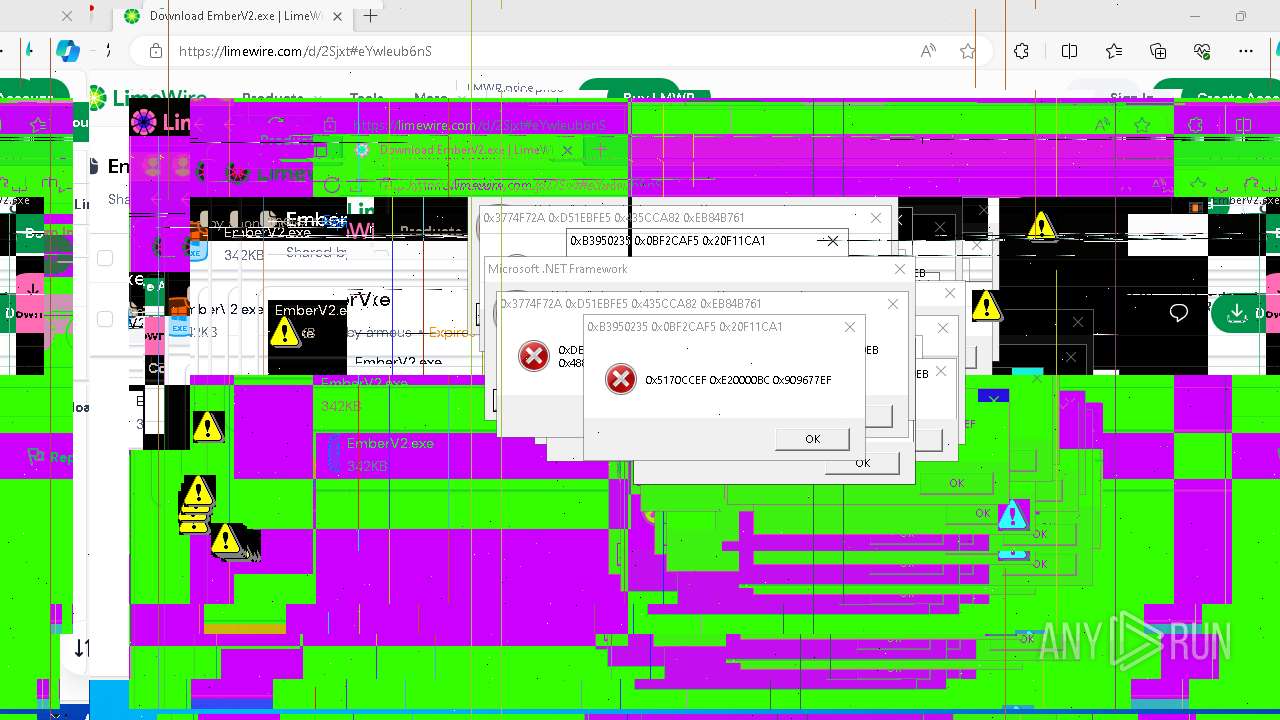The height and width of the screenshot is (720, 1280).
Task: Click the yellow warning icon beside the stacked dialogs
Action: (x=986, y=305)
